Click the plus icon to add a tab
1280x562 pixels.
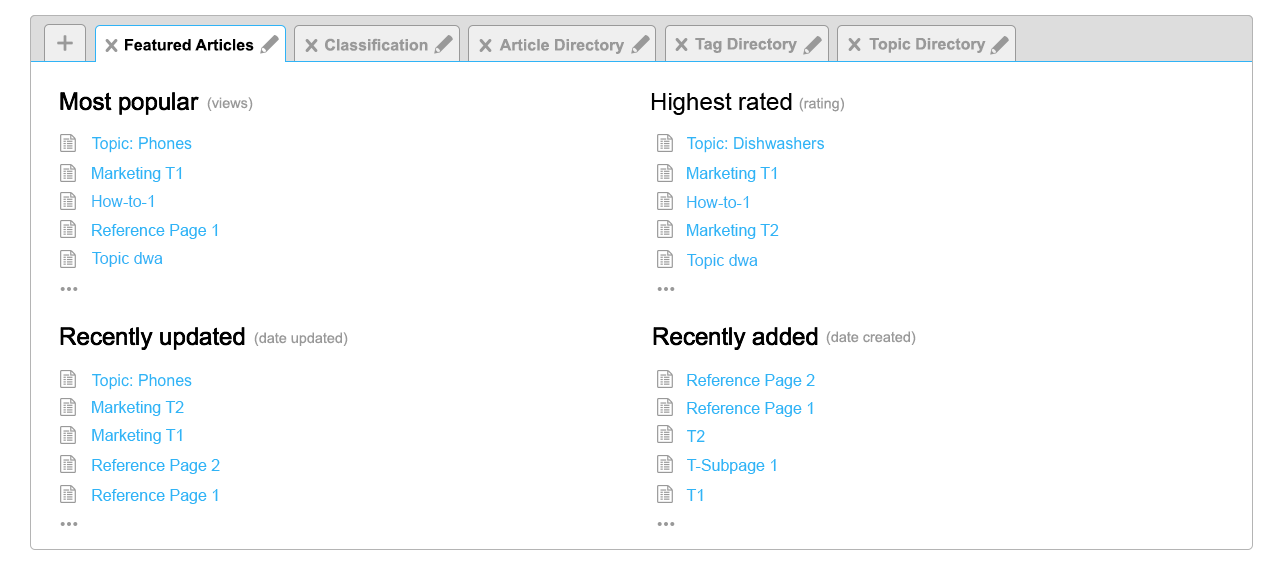[x=65, y=44]
